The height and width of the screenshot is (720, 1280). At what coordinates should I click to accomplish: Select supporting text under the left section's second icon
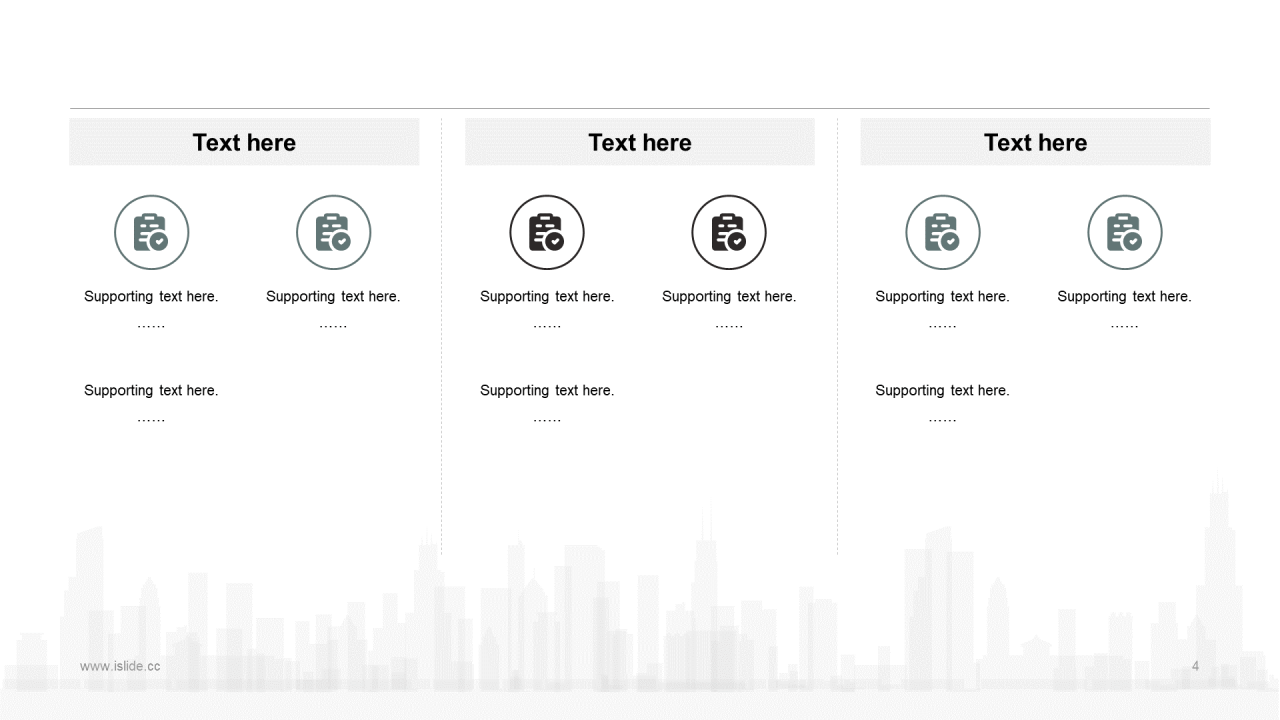tap(333, 297)
